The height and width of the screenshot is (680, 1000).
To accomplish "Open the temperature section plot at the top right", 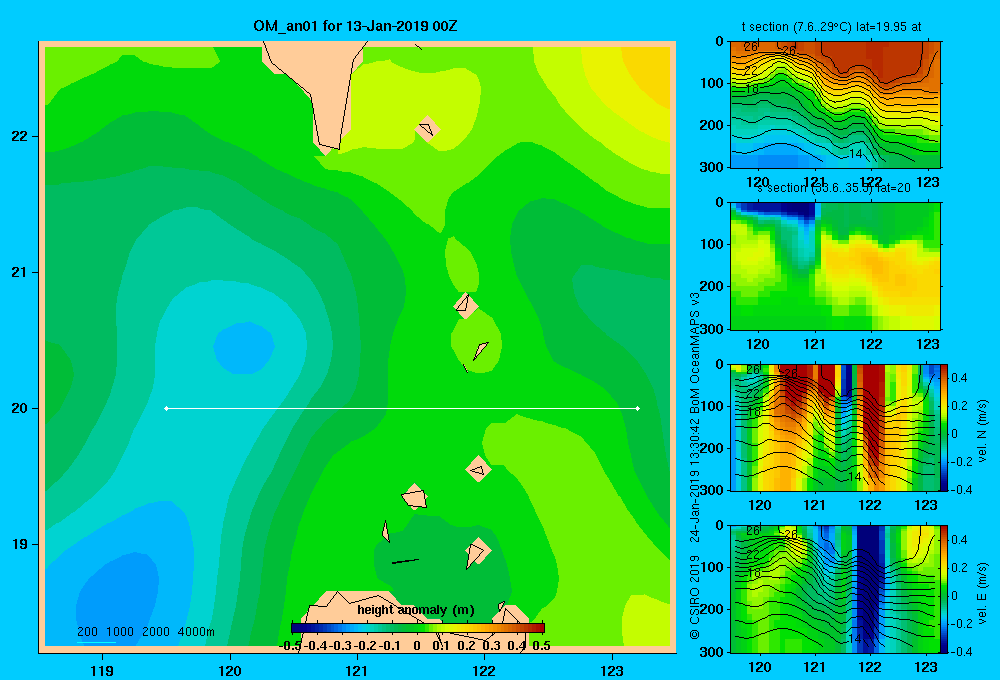I will coord(835,105).
